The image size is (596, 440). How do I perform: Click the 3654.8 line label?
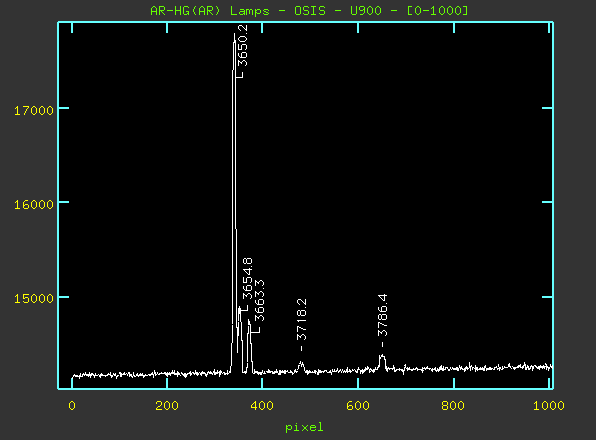pyautogui.click(x=247, y=278)
